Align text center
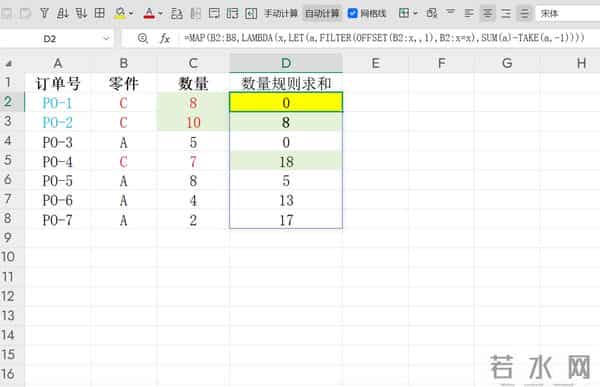This screenshot has height=387, width=600. point(488,14)
